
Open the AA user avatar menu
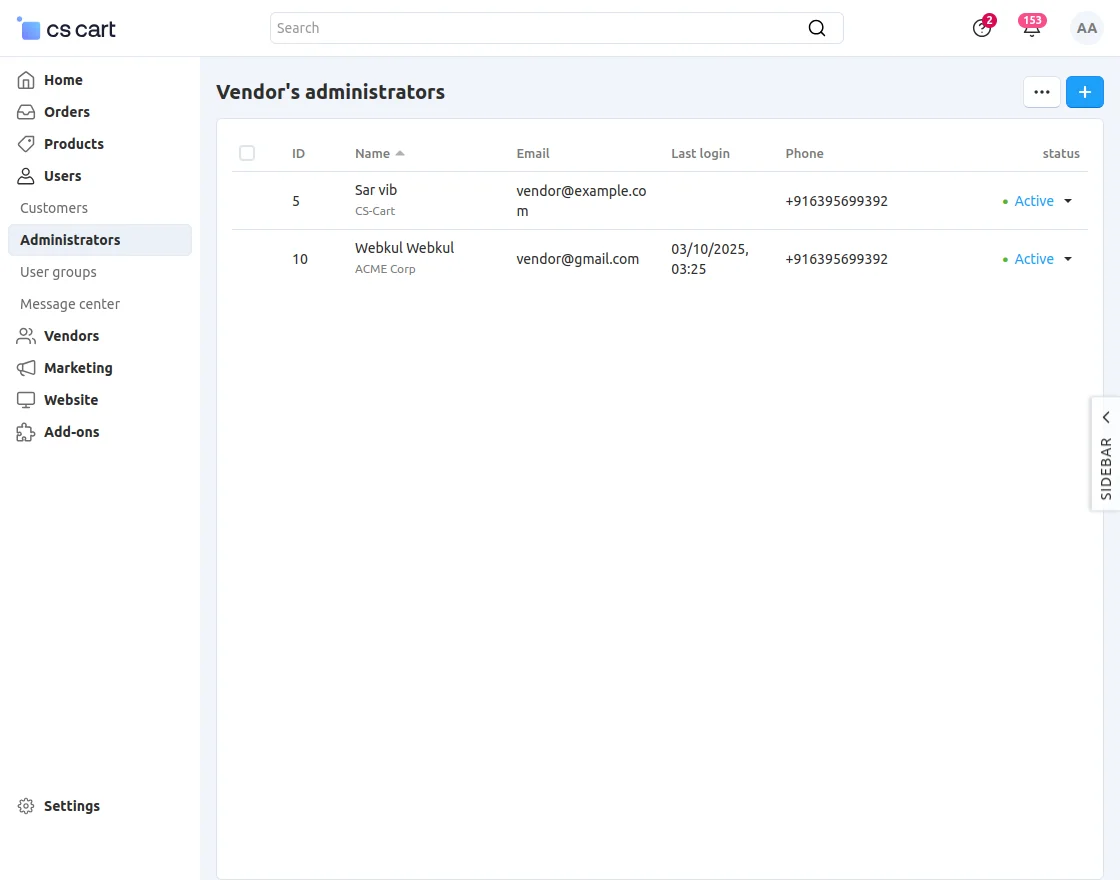[x=1087, y=29]
